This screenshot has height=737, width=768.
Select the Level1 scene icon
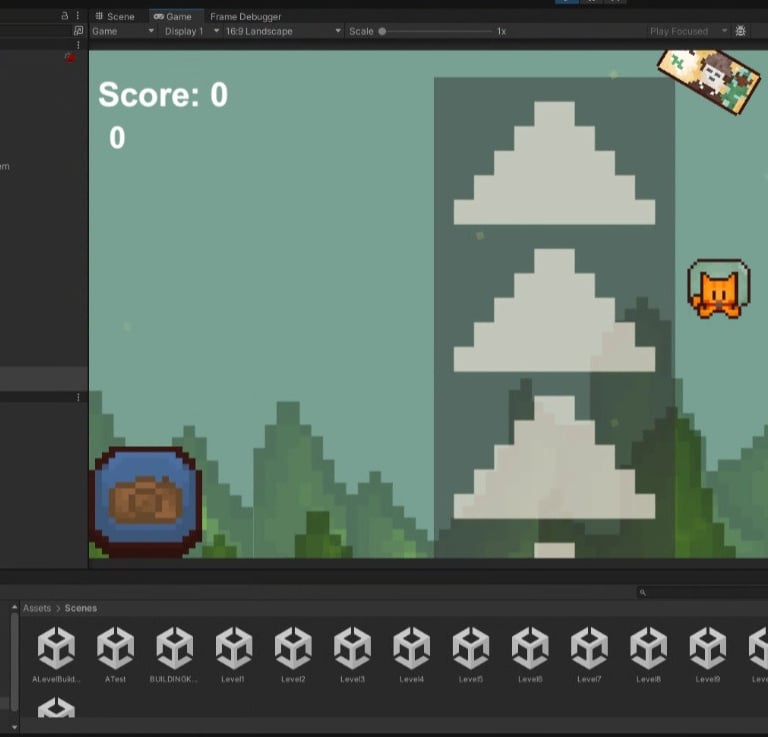(234, 647)
